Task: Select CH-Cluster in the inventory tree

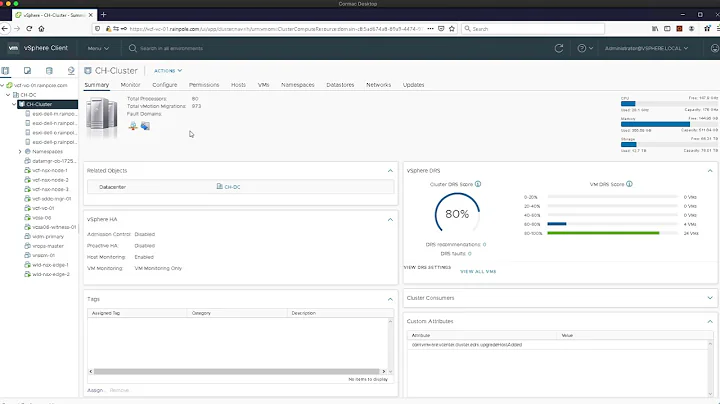Action: [47, 104]
